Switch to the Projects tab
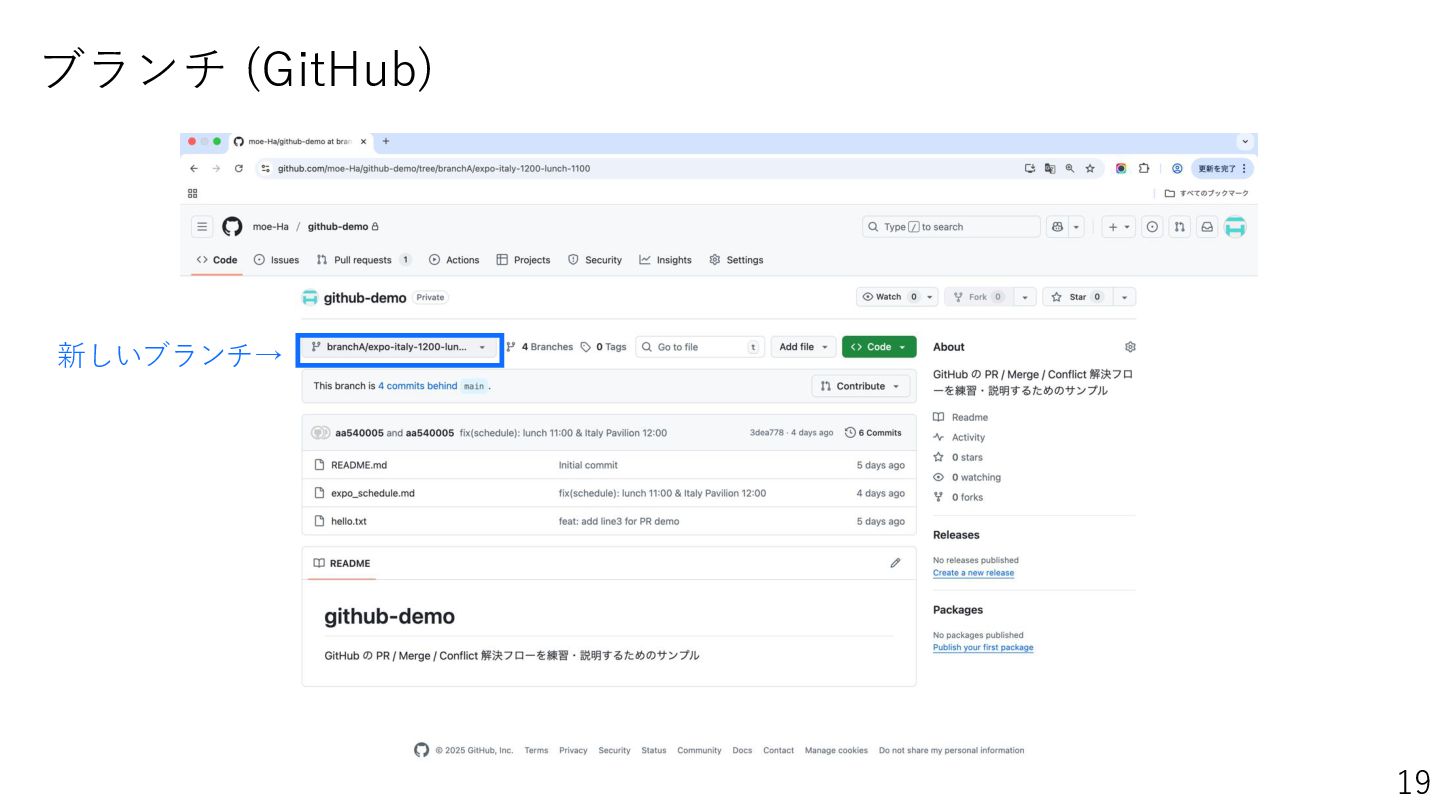 (523, 260)
